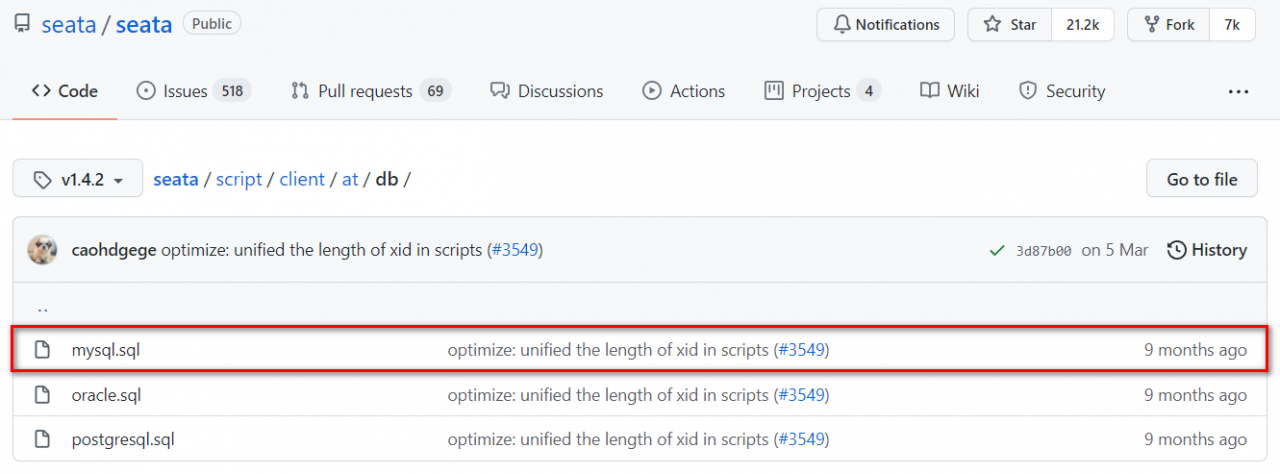Image resolution: width=1280 pixels, height=474 pixels.
Task: Go to the Actions tab
Action: (x=684, y=91)
